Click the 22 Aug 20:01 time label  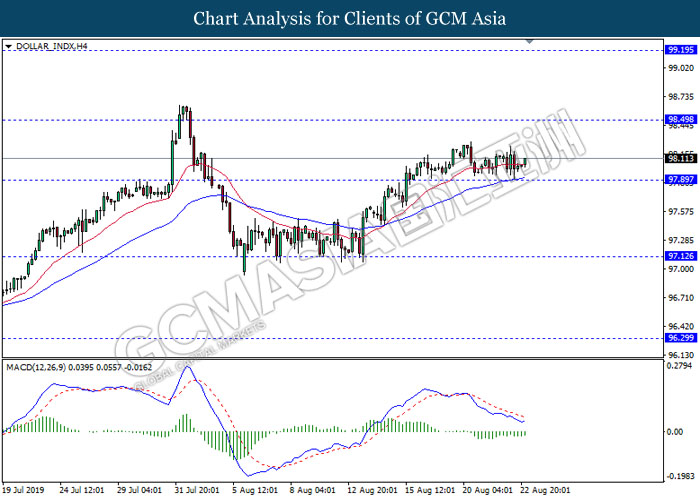coord(546,490)
